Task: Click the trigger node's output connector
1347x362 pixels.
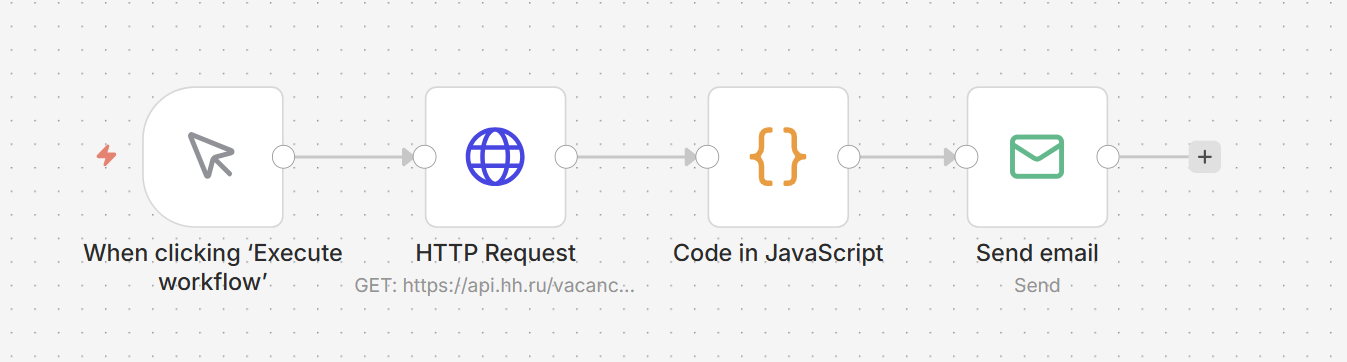Action: point(284,157)
